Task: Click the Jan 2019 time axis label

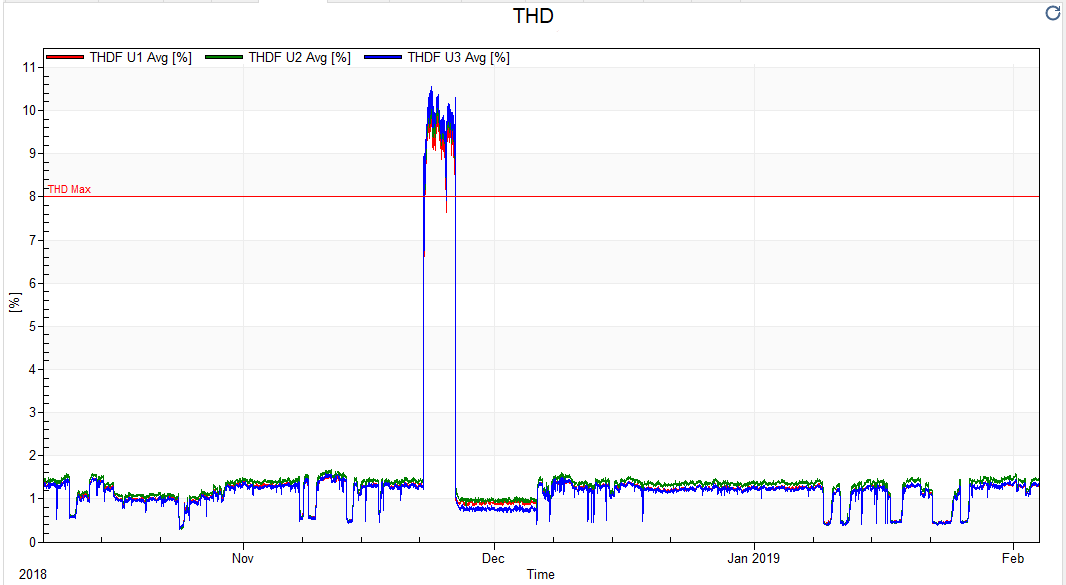Action: [x=753, y=558]
